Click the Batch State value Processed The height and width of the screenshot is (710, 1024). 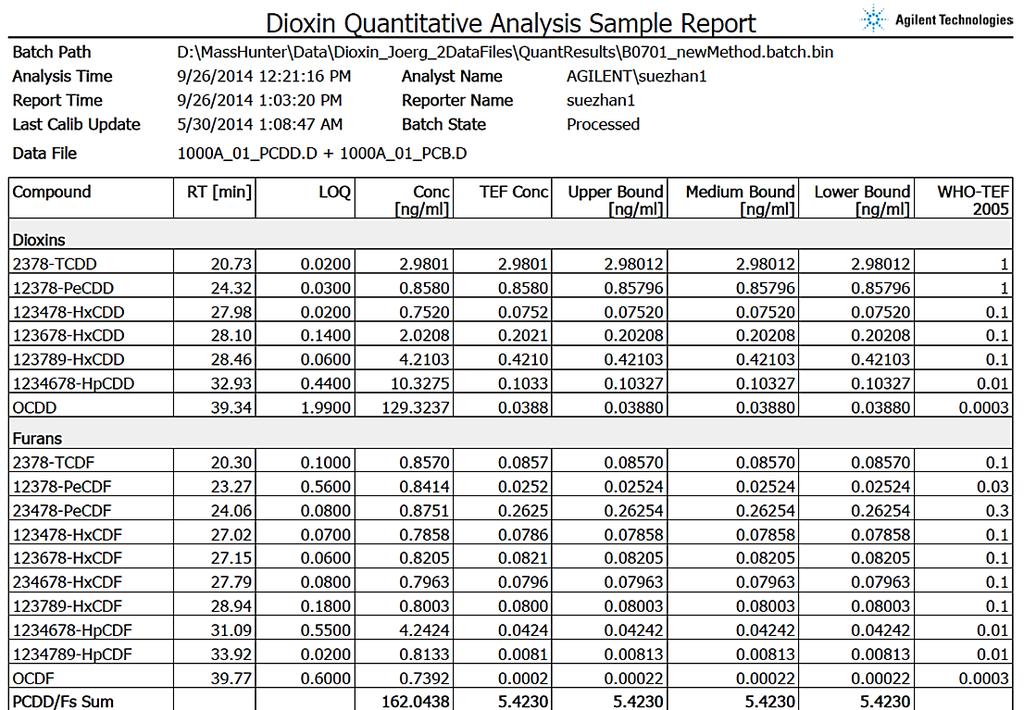(x=603, y=125)
